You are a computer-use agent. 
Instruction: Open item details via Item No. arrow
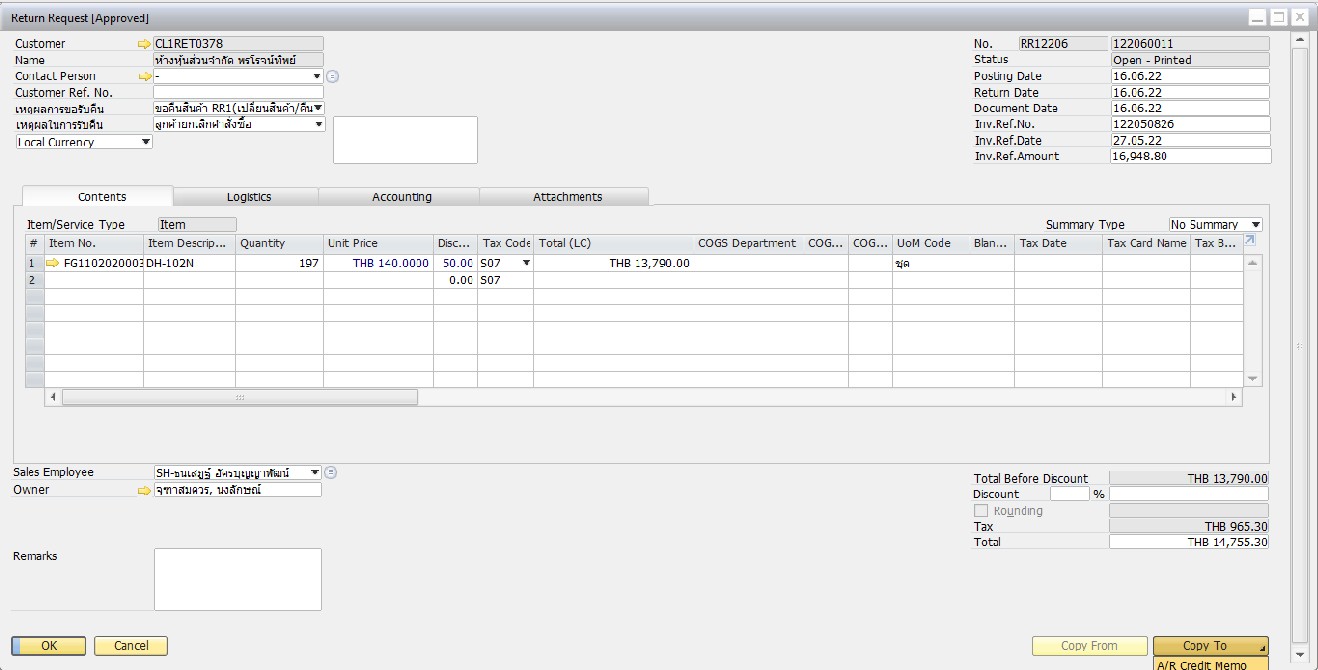54,263
